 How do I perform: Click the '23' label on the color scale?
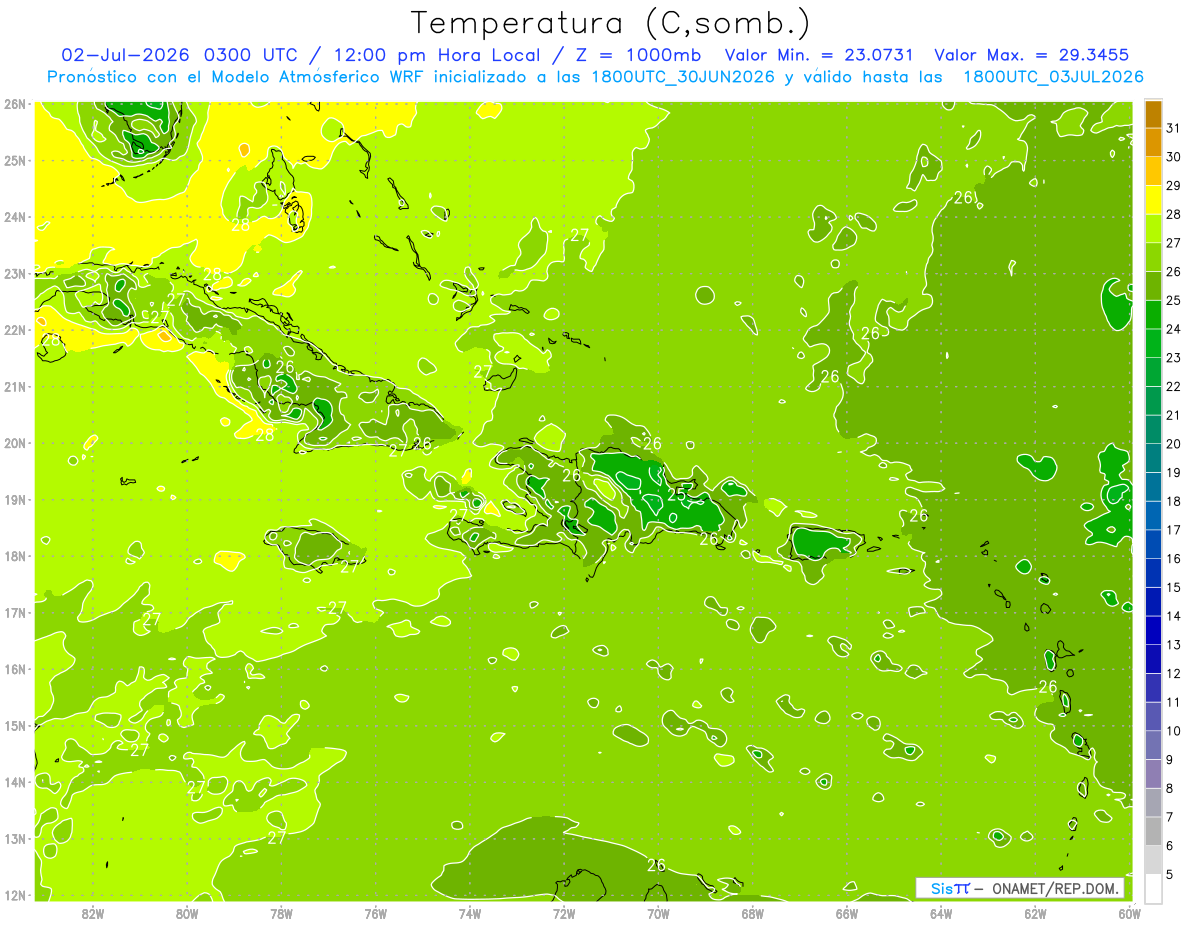click(1174, 357)
